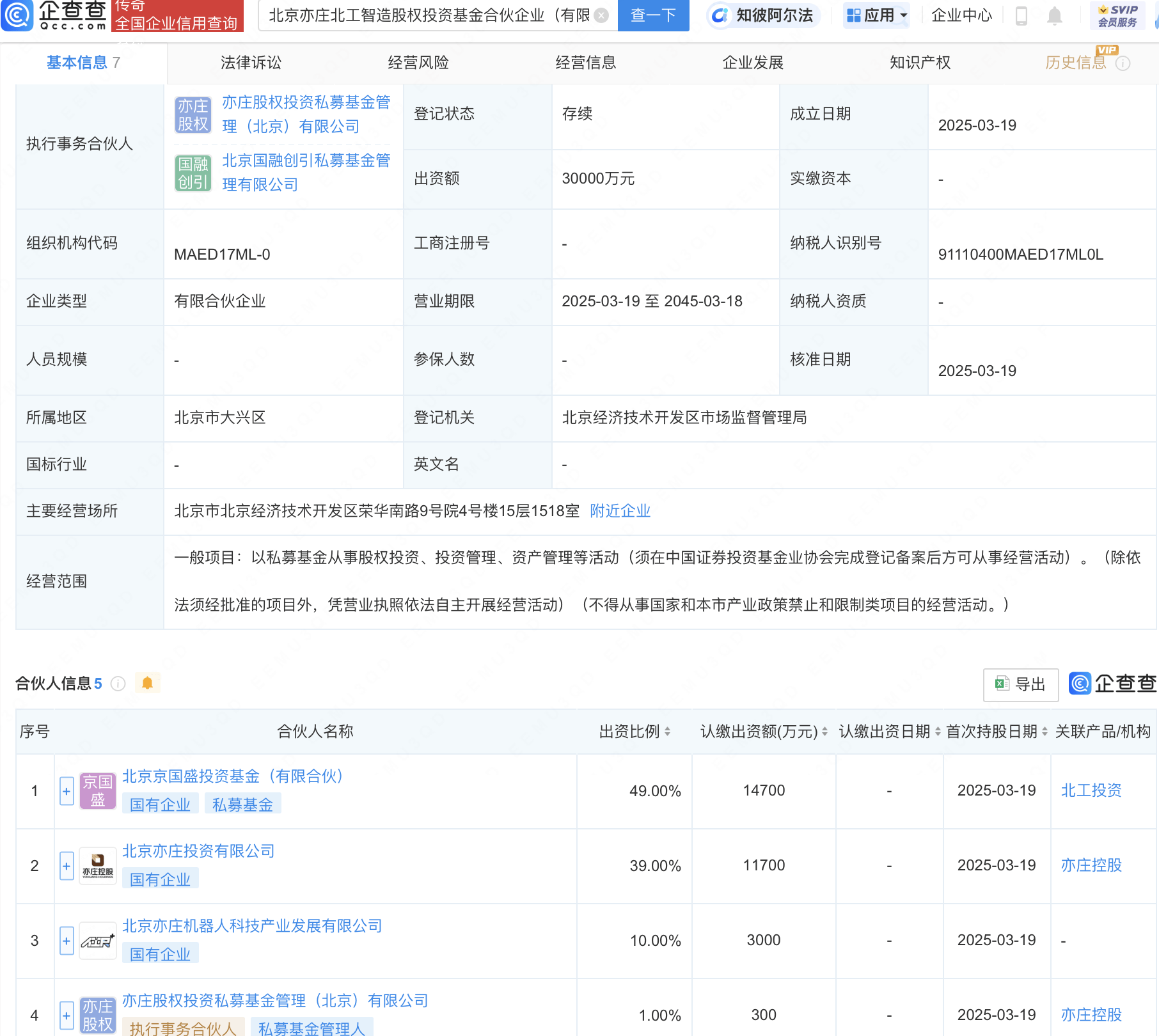Click info icon beside 历史信息
Image resolution: width=1159 pixels, height=1036 pixels.
coord(1123,63)
